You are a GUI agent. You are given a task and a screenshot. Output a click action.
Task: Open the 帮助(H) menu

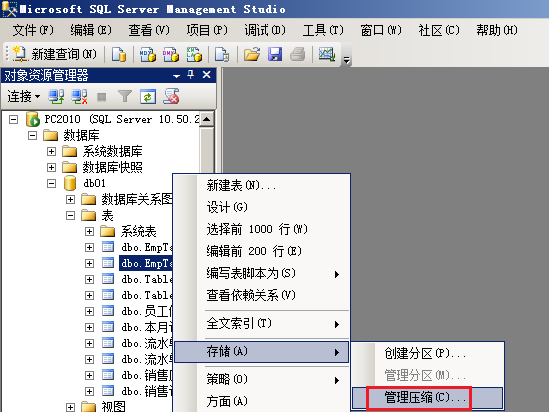click(497, 30)
